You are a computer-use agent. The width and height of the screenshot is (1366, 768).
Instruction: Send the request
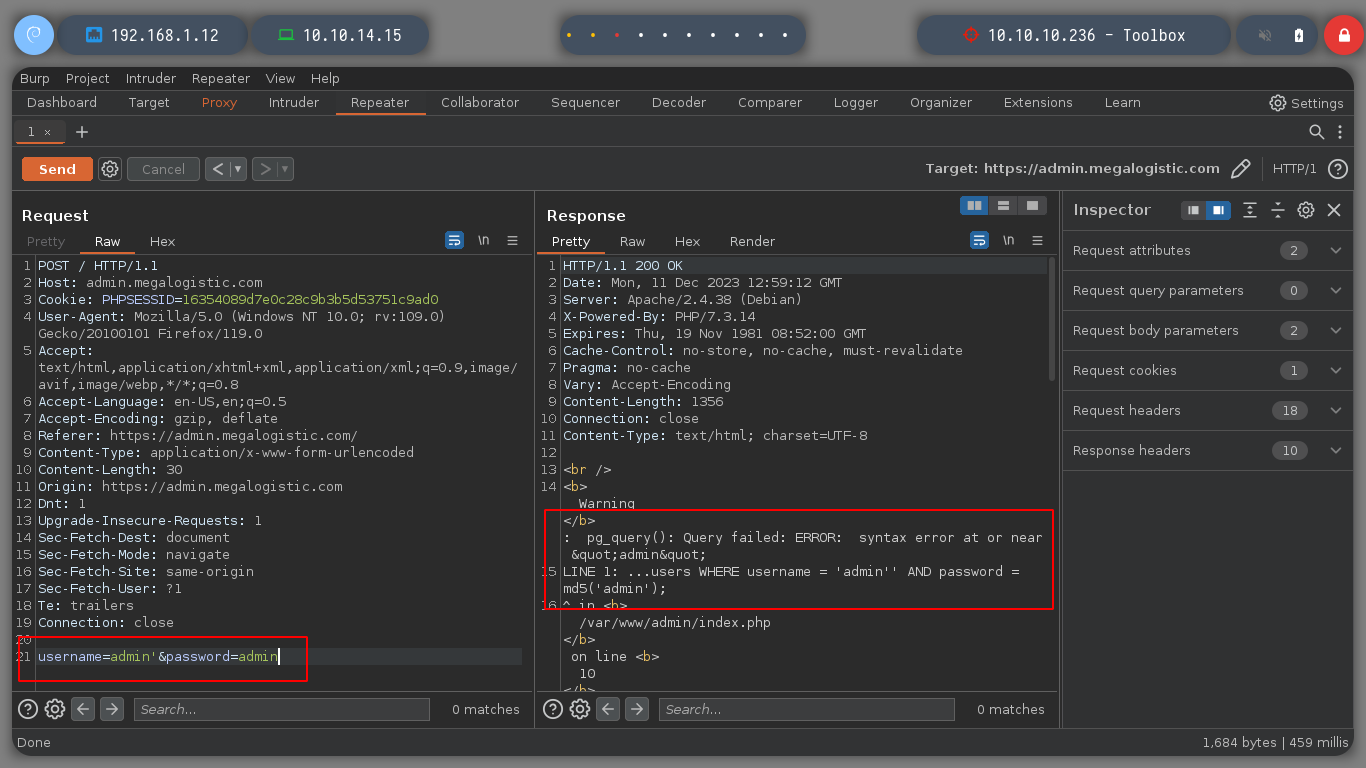(x=57, y=169)
